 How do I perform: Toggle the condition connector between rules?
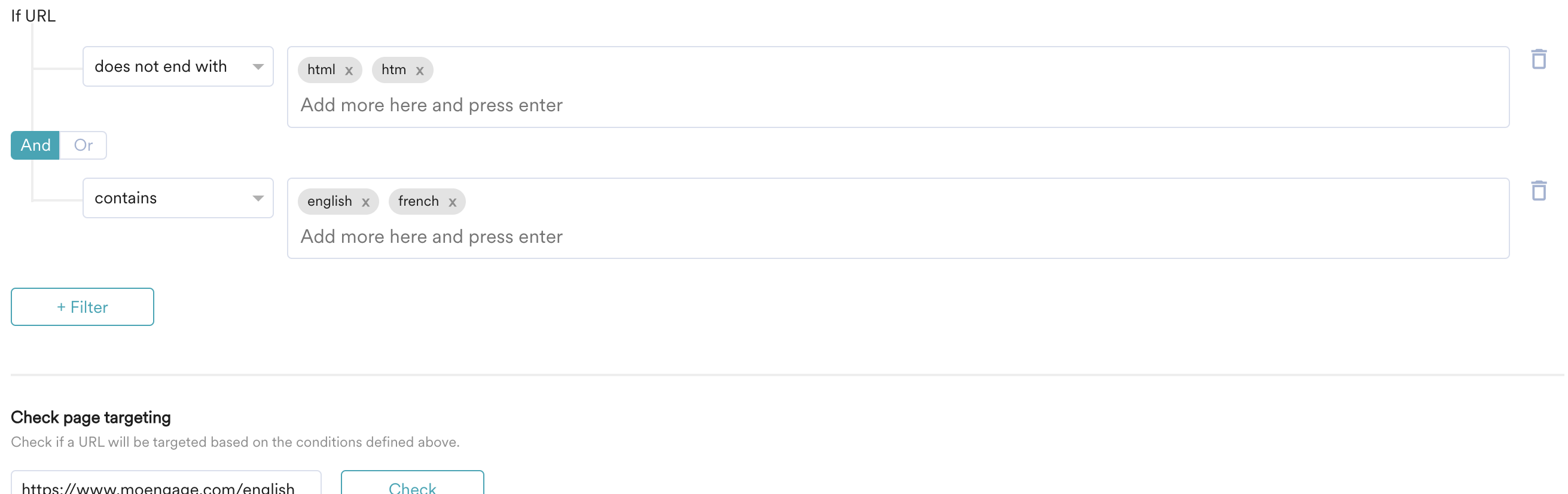pos(58,145)
